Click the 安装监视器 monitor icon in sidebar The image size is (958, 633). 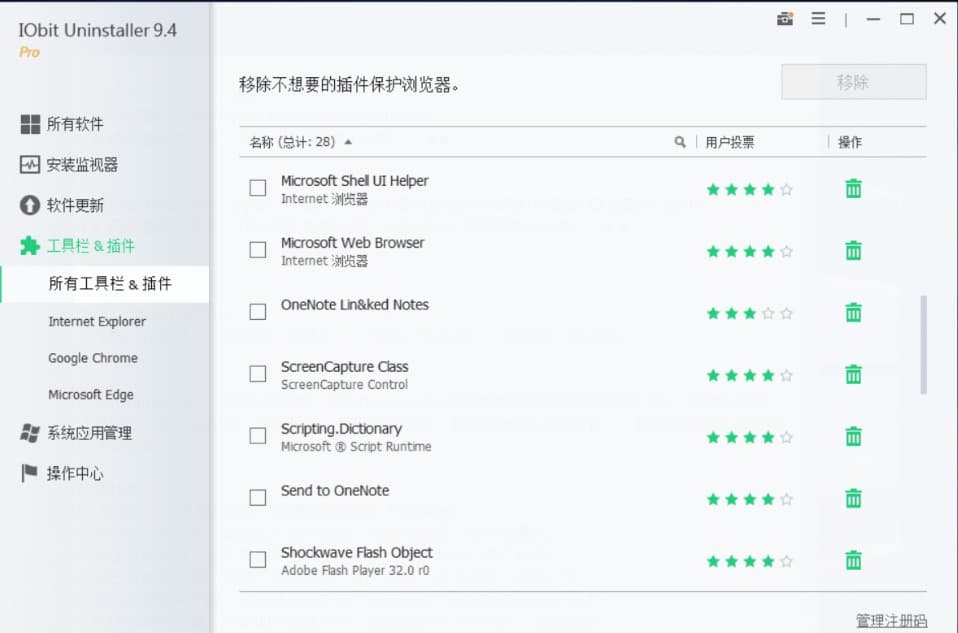[30, 164]
